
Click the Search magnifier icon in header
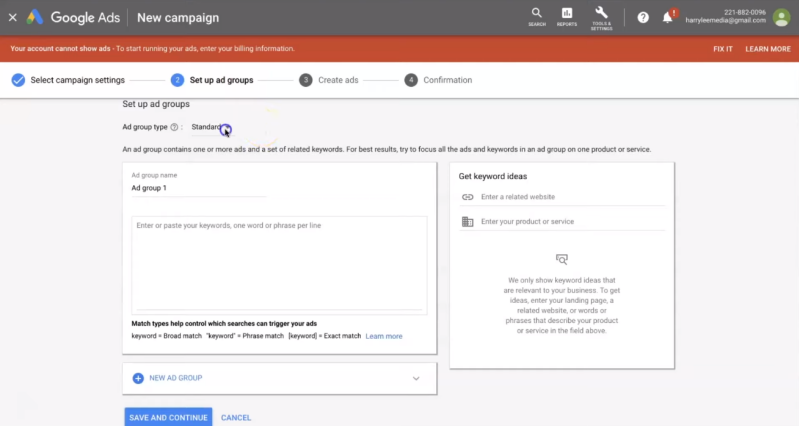click(537, 15)
